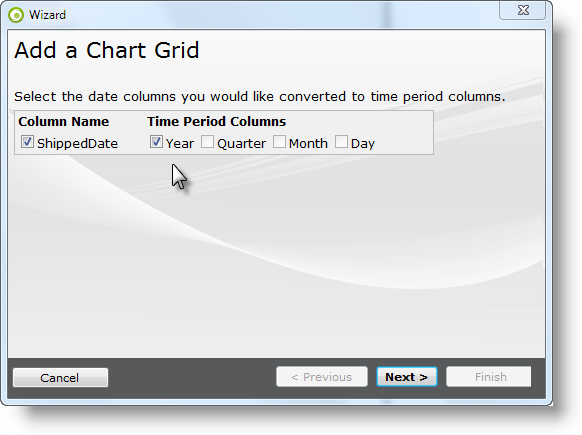
Task: Proceed with the Next button
Action: click(407, 377)
